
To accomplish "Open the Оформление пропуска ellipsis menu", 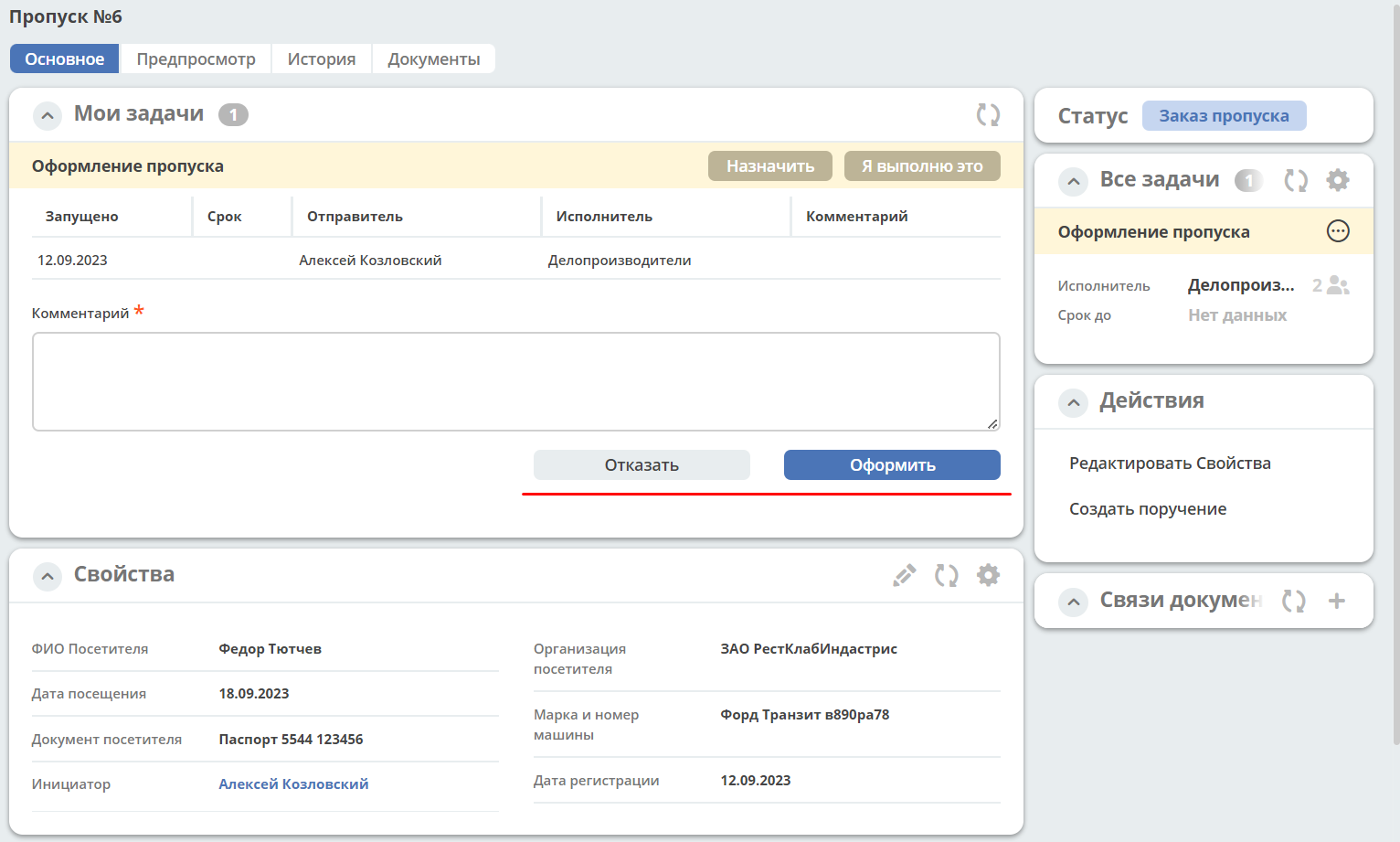I will [1338, 231].
